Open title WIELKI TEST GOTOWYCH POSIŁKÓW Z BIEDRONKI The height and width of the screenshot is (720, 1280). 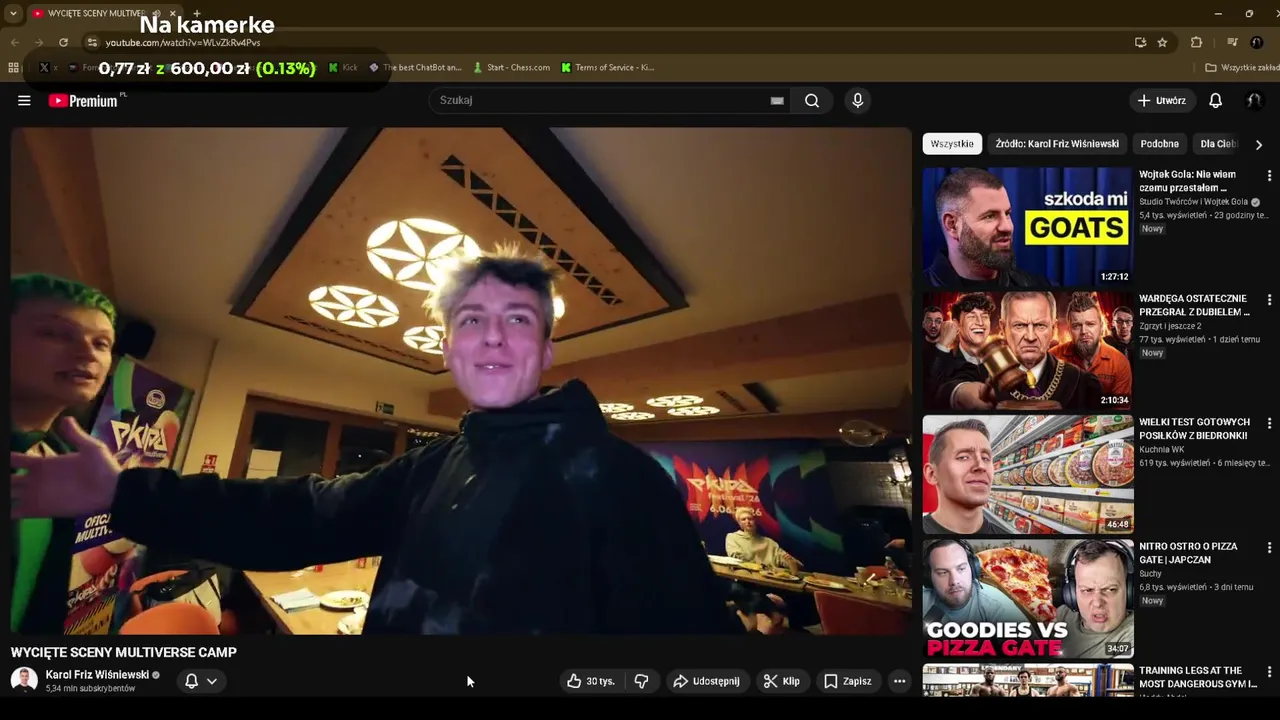(1194, 429)
